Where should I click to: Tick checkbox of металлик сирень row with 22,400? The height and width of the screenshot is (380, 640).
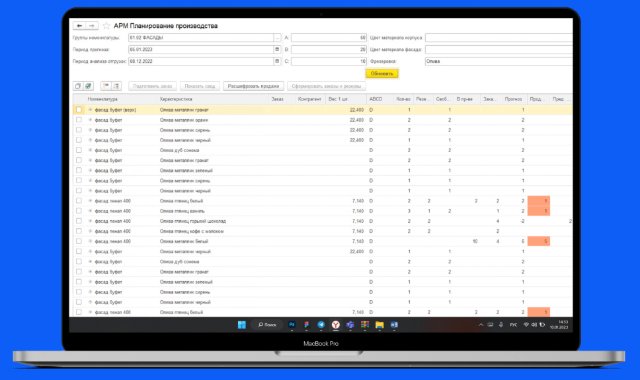(79, 130)
